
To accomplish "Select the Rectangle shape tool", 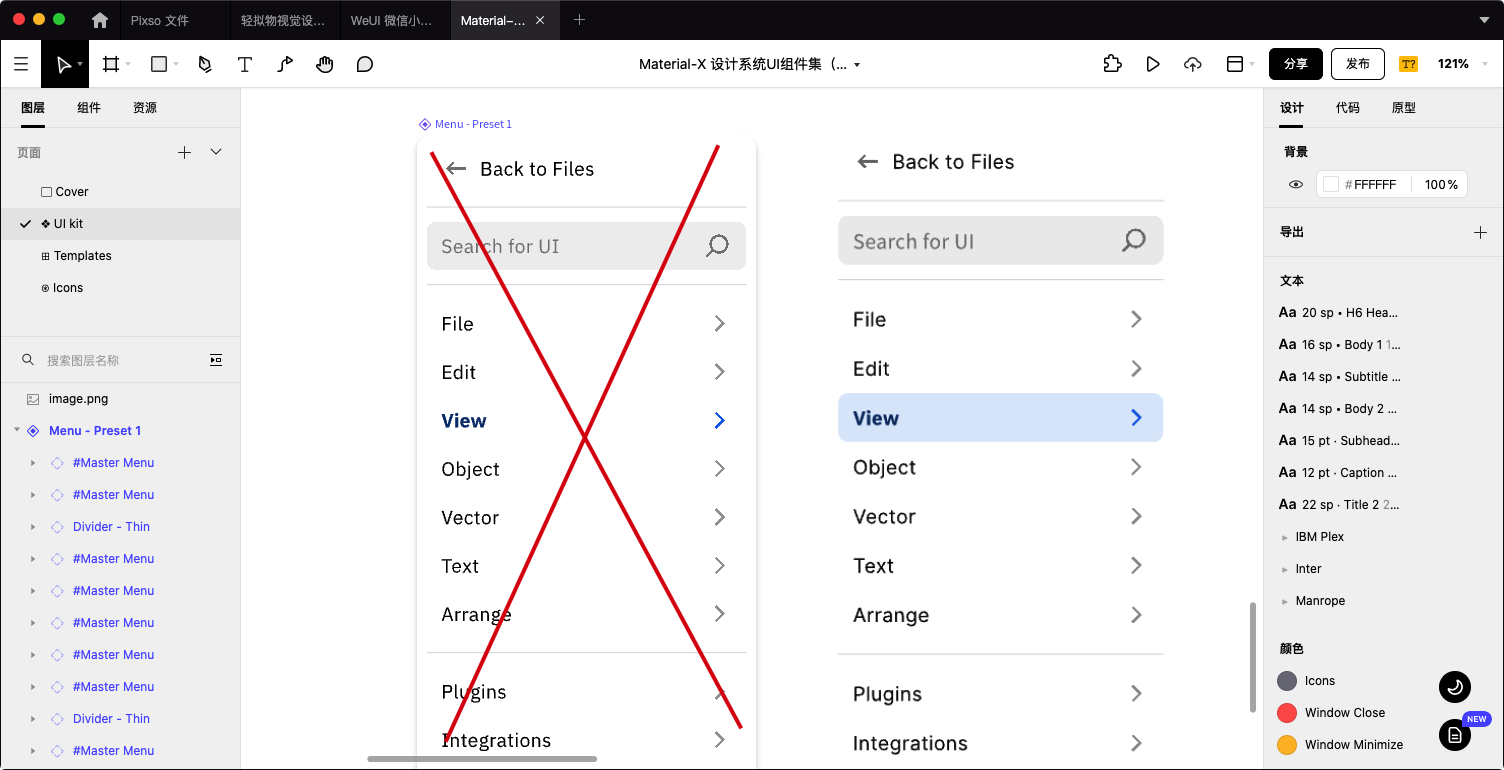I will (158, 64).
